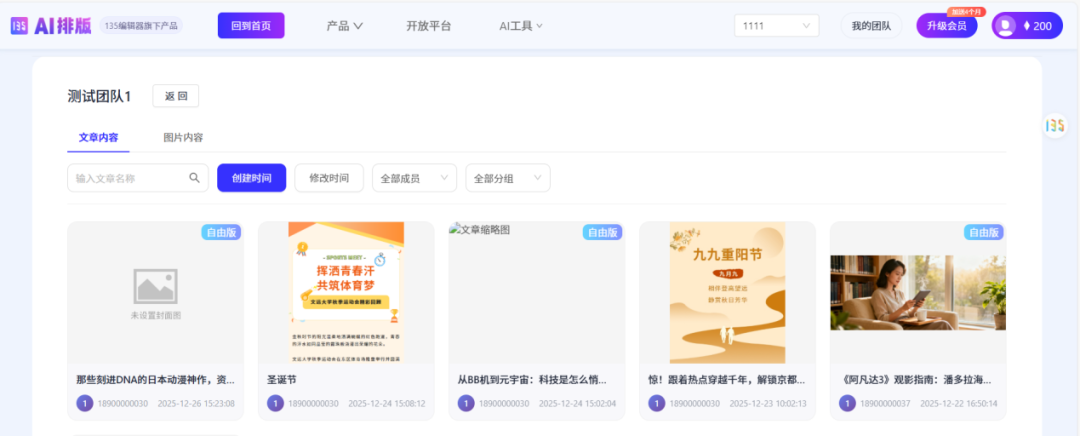Viewport: 1080px width, 436px height.
Task: Click the title 从BB机到元宇宙：科技是怎么悄
Action: tap(532, 380)
